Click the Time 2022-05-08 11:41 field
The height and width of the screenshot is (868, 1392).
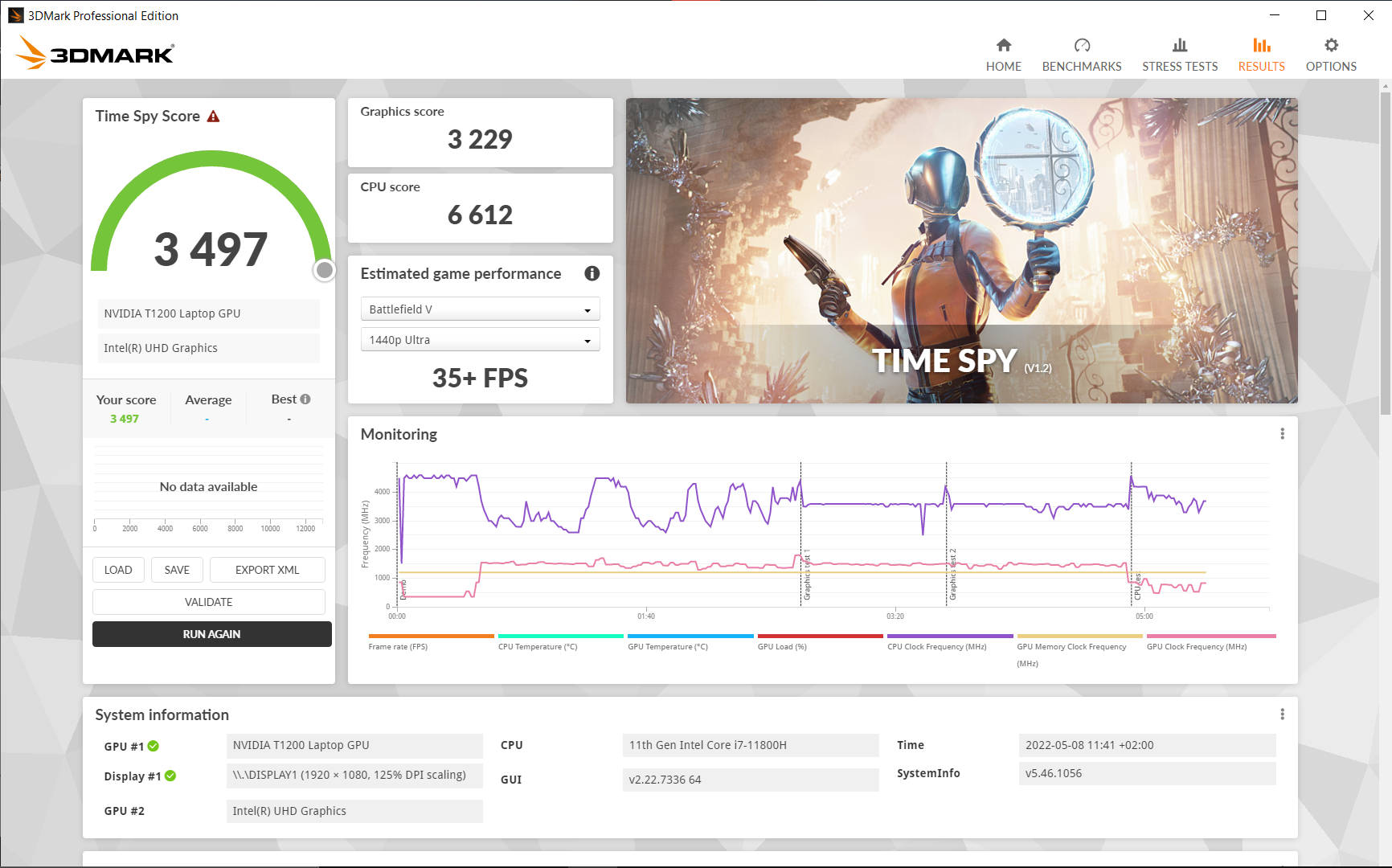pos(1148,745)
